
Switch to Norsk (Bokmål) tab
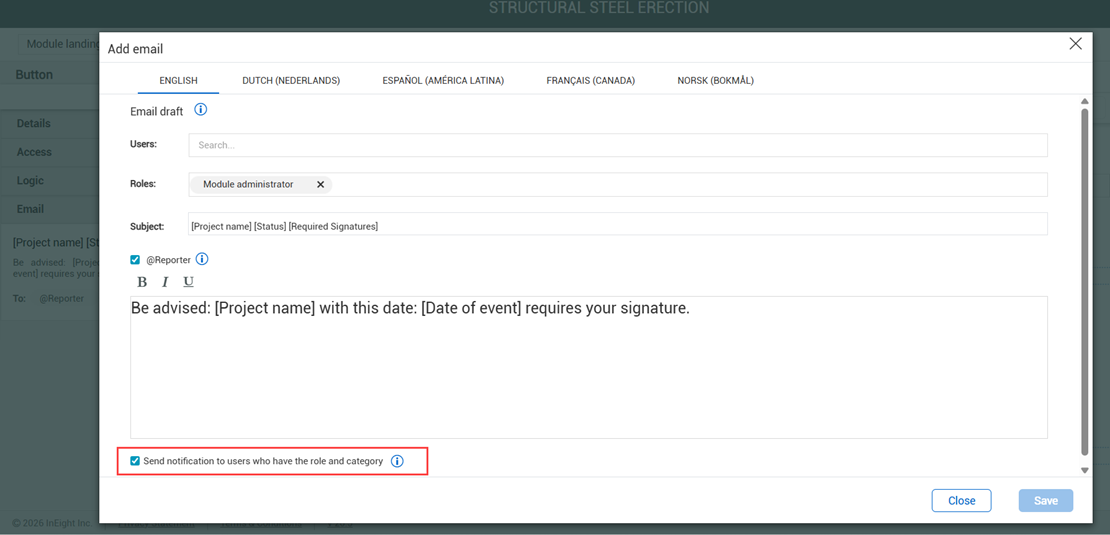(x=715, y=80)
